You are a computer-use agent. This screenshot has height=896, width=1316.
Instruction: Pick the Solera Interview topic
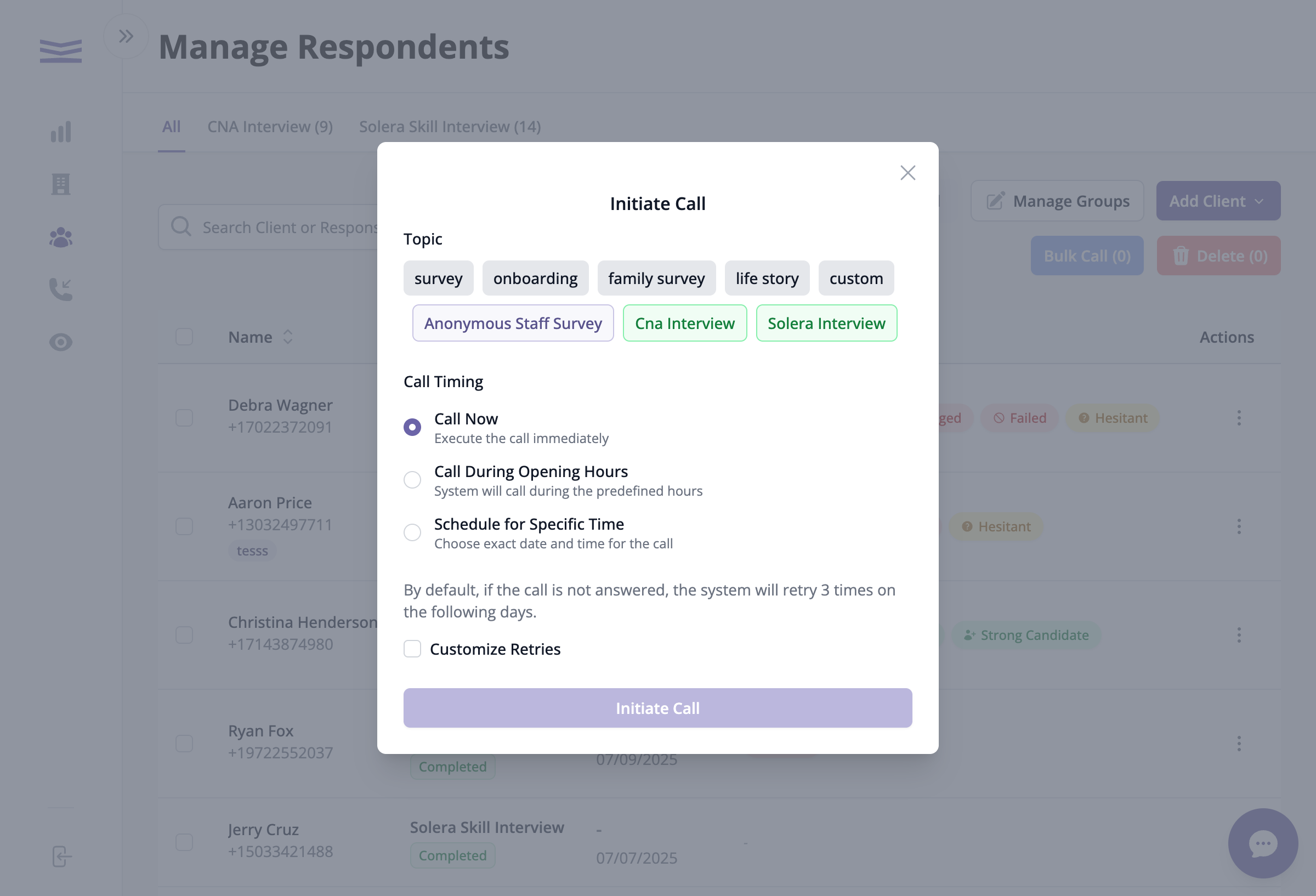pyautogui.click(x=826, y=323)
